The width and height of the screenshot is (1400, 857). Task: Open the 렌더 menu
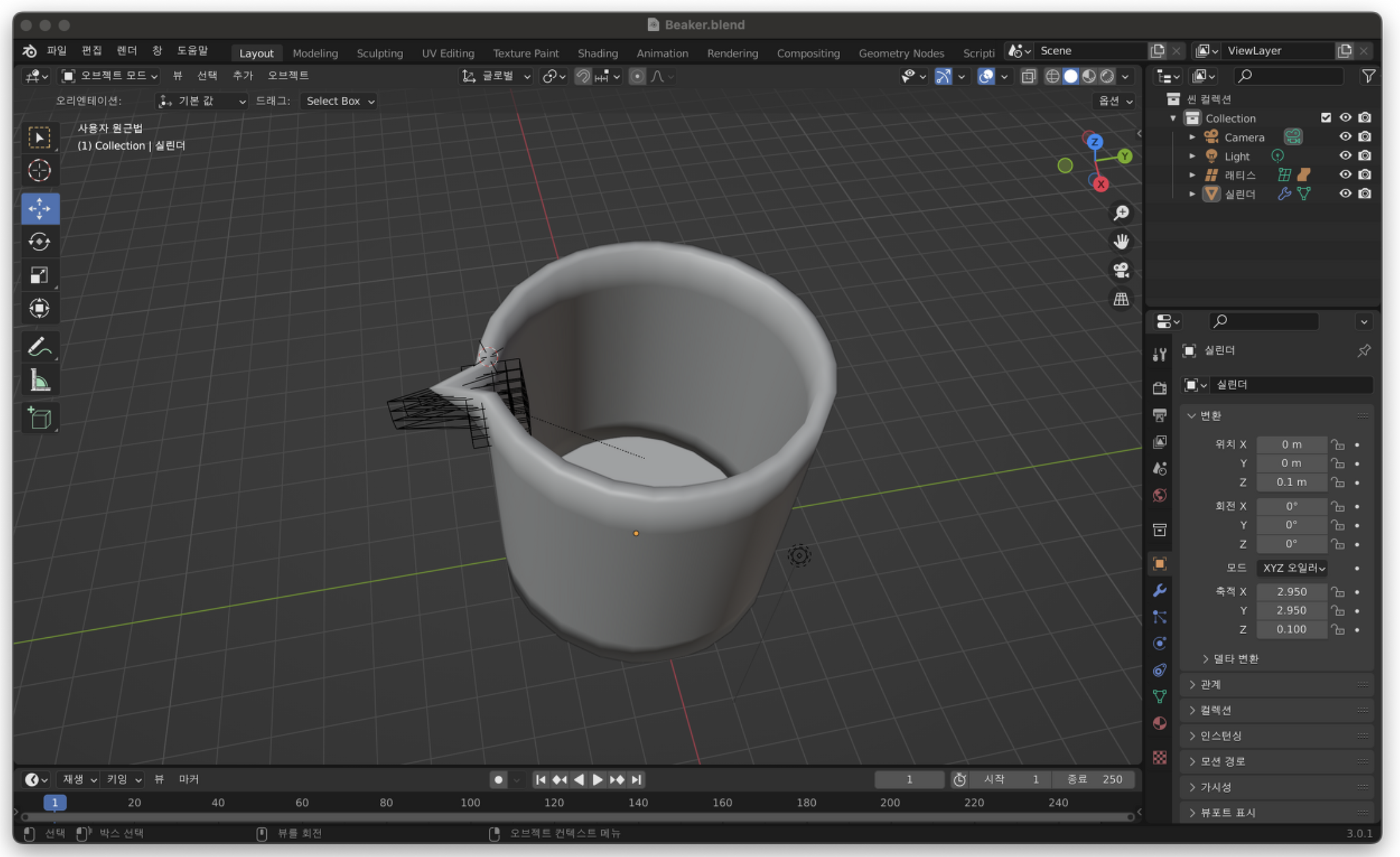126,50
